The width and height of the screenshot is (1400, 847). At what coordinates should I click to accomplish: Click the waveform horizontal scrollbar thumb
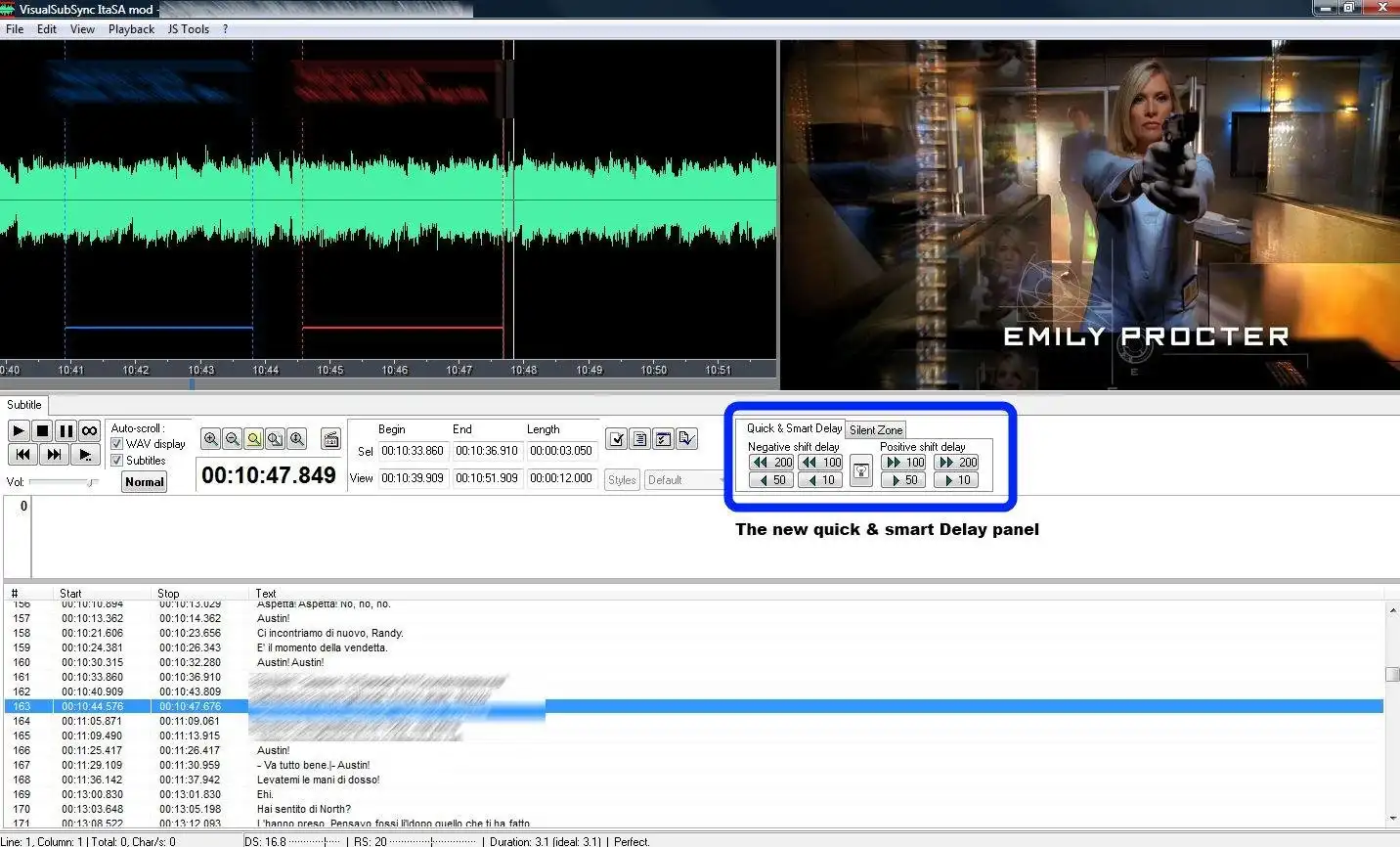[192, 384]
